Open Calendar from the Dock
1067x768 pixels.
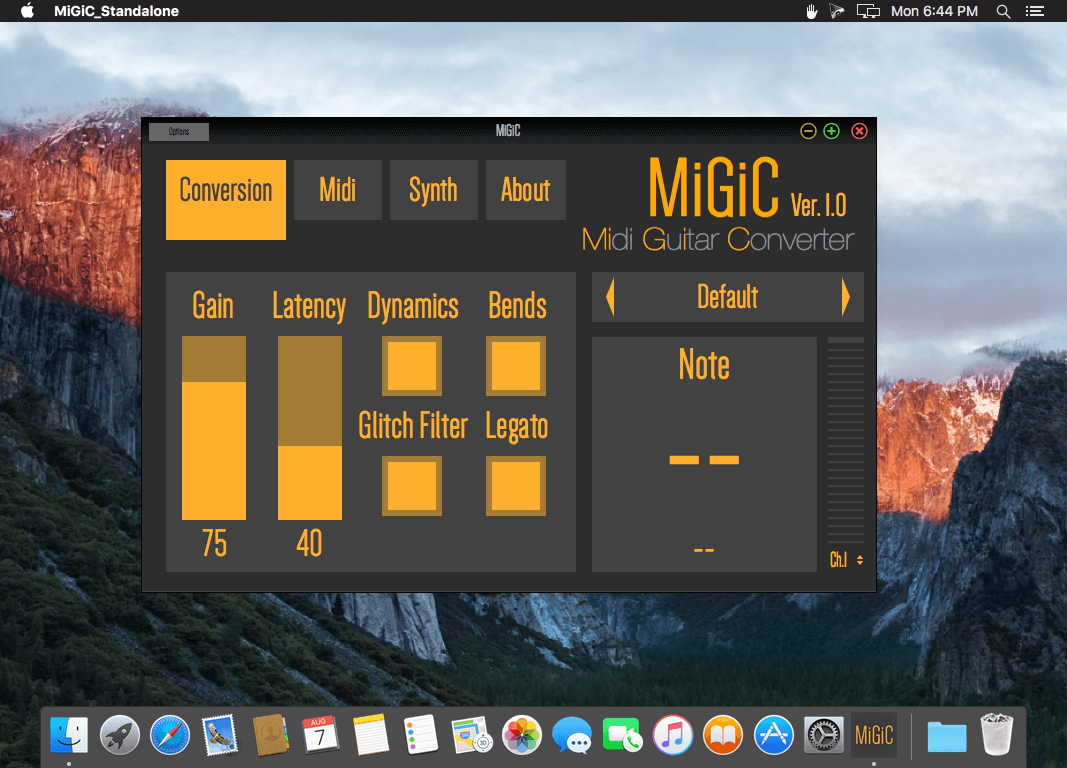[320, 735]
